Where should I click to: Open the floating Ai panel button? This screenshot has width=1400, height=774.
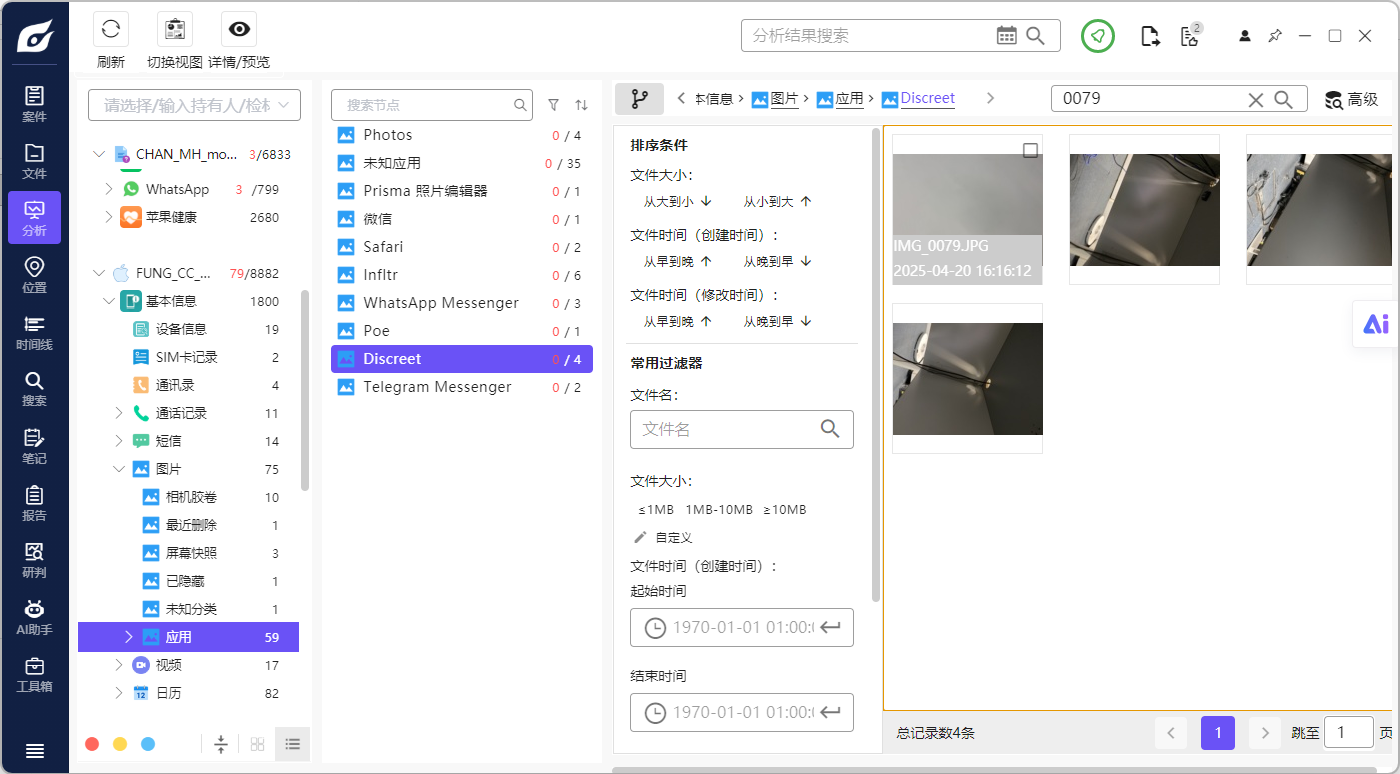[x=1376, y=324]
